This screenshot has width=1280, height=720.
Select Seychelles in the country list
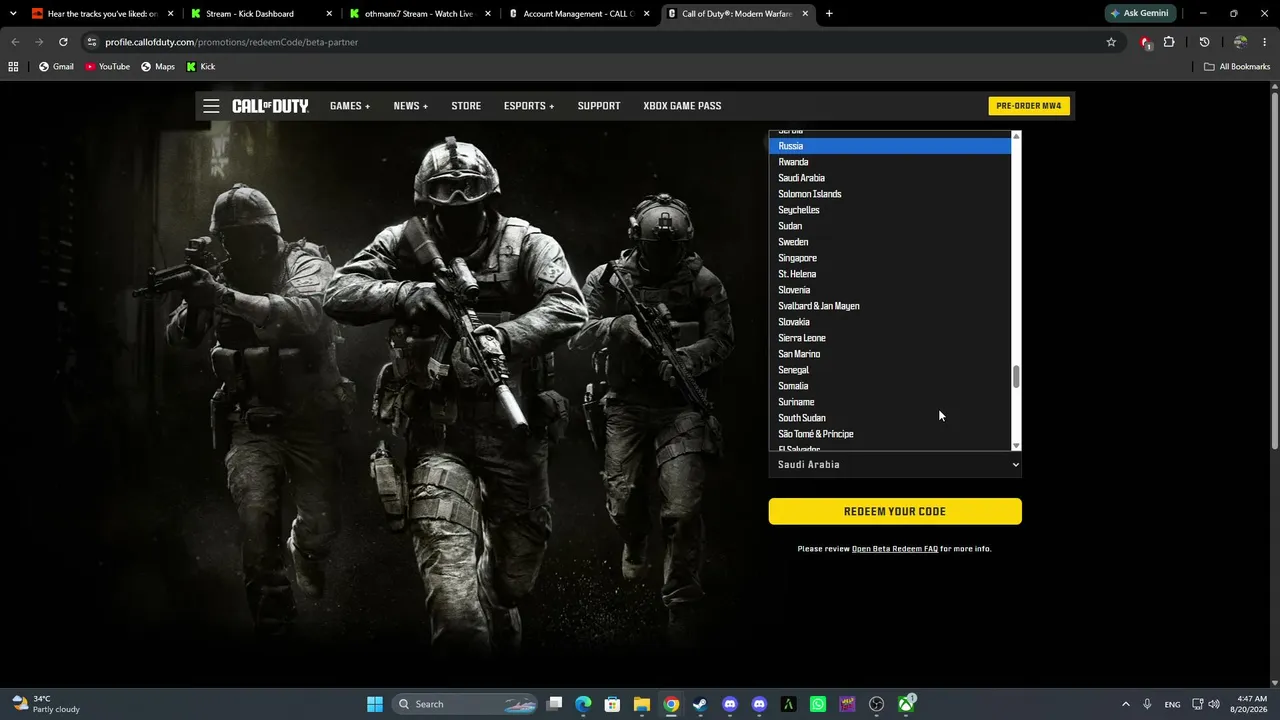tap(890, 210)
